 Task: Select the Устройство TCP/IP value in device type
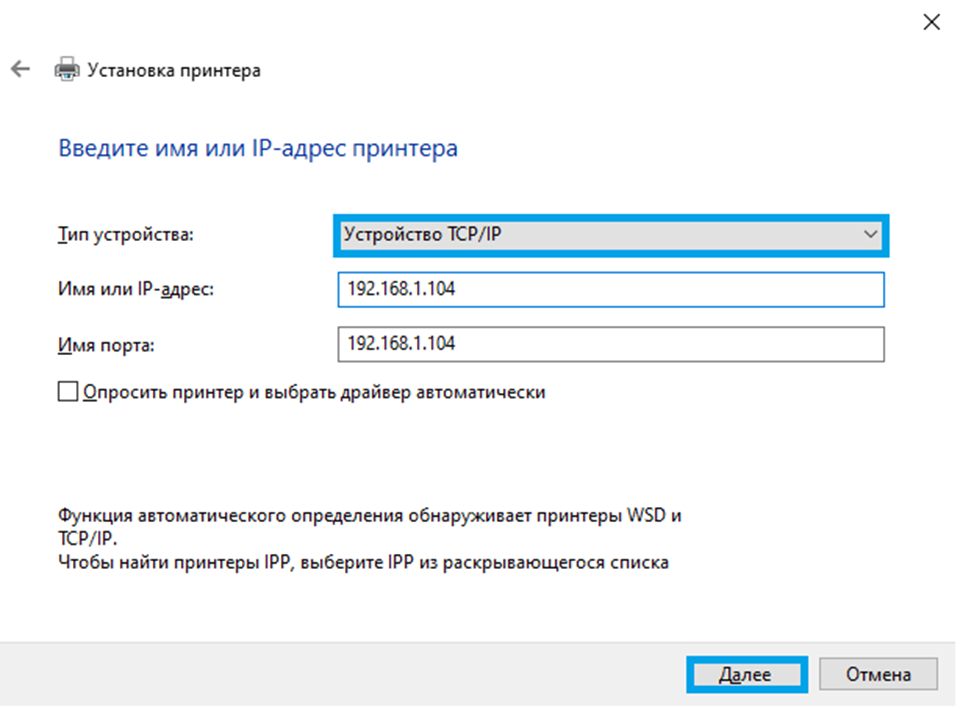coord(420,235)
